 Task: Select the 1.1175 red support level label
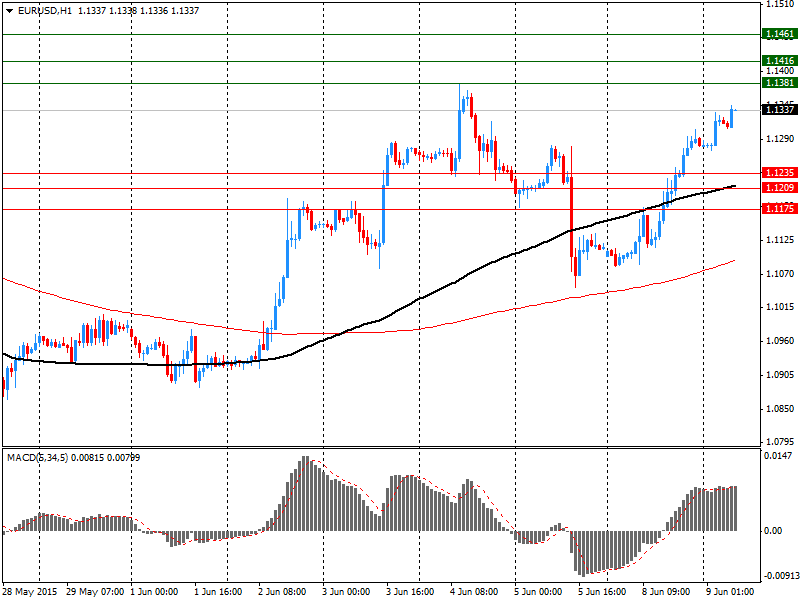pos(780,209)
